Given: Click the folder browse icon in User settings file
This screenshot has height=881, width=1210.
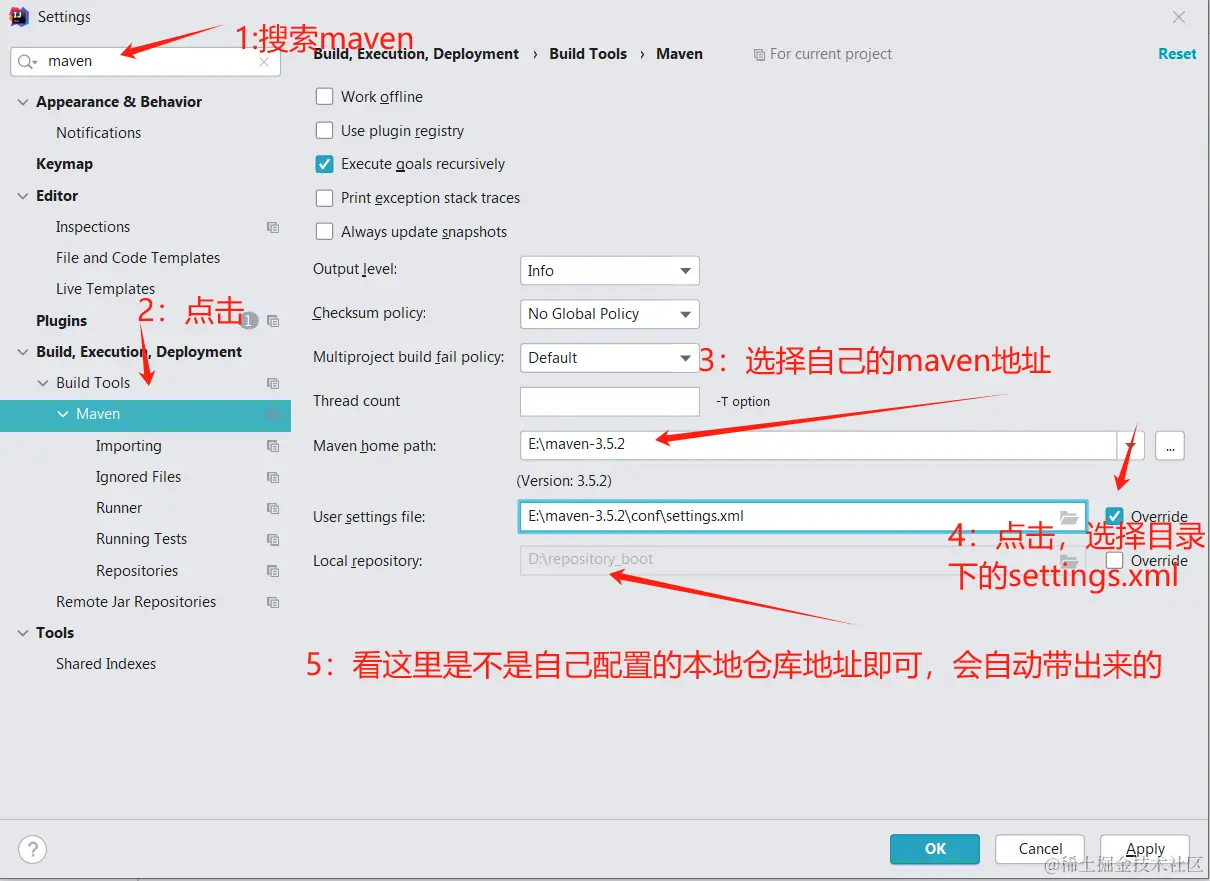Looking at the screenshot, I should (1069, 517).
